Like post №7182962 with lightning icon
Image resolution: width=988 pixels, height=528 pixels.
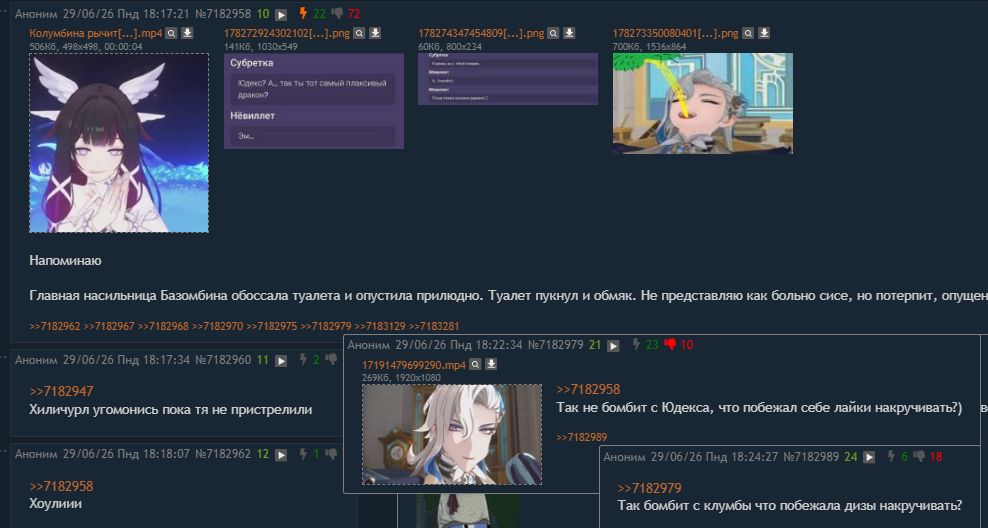[x=303, y=454]
